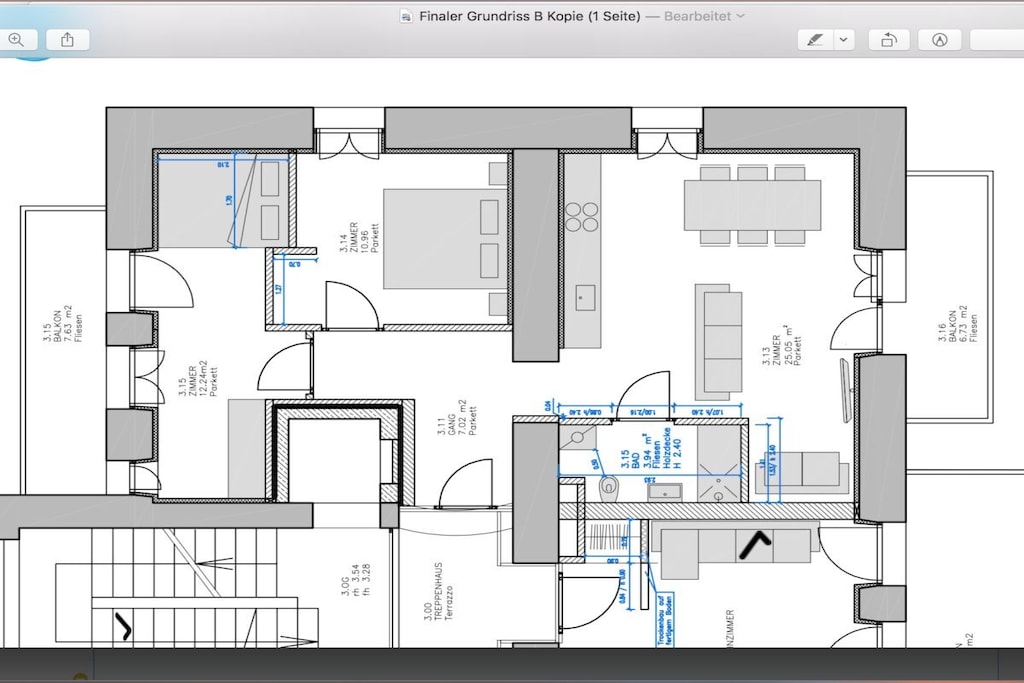Open the Share menu button
The image size is (1024, 683).
(68, 40)
